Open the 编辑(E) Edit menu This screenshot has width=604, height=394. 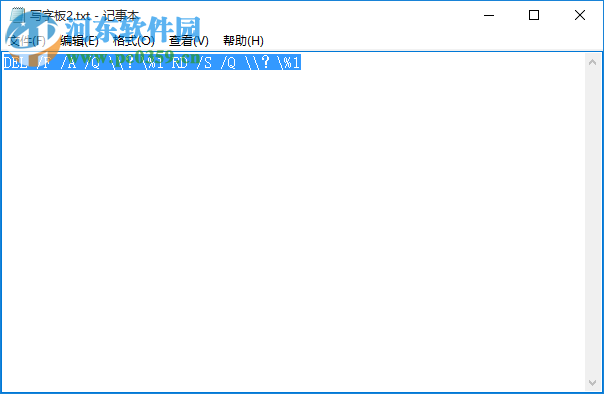click(x=79, y=41)
